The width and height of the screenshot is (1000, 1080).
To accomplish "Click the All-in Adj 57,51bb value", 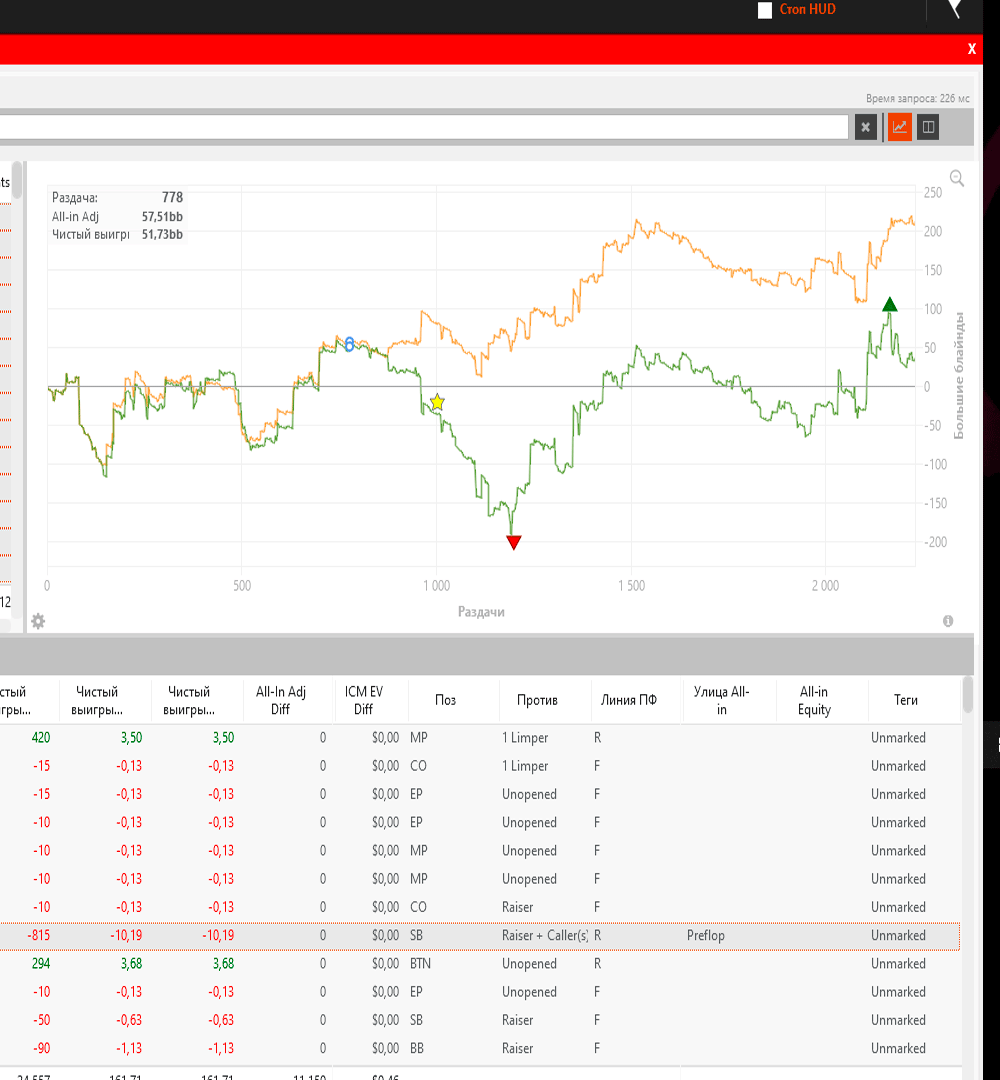I will (162, 216).
